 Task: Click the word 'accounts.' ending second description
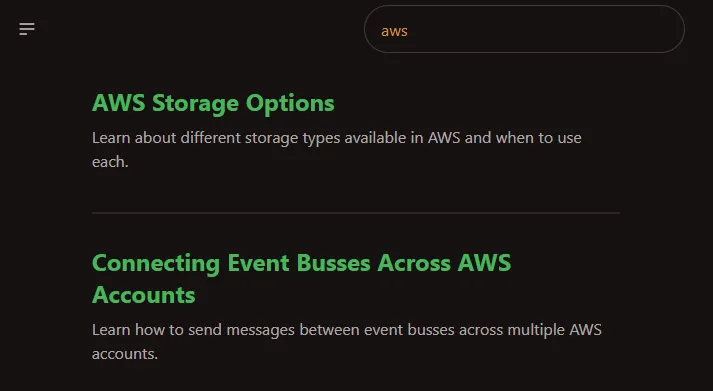[125, 354]
